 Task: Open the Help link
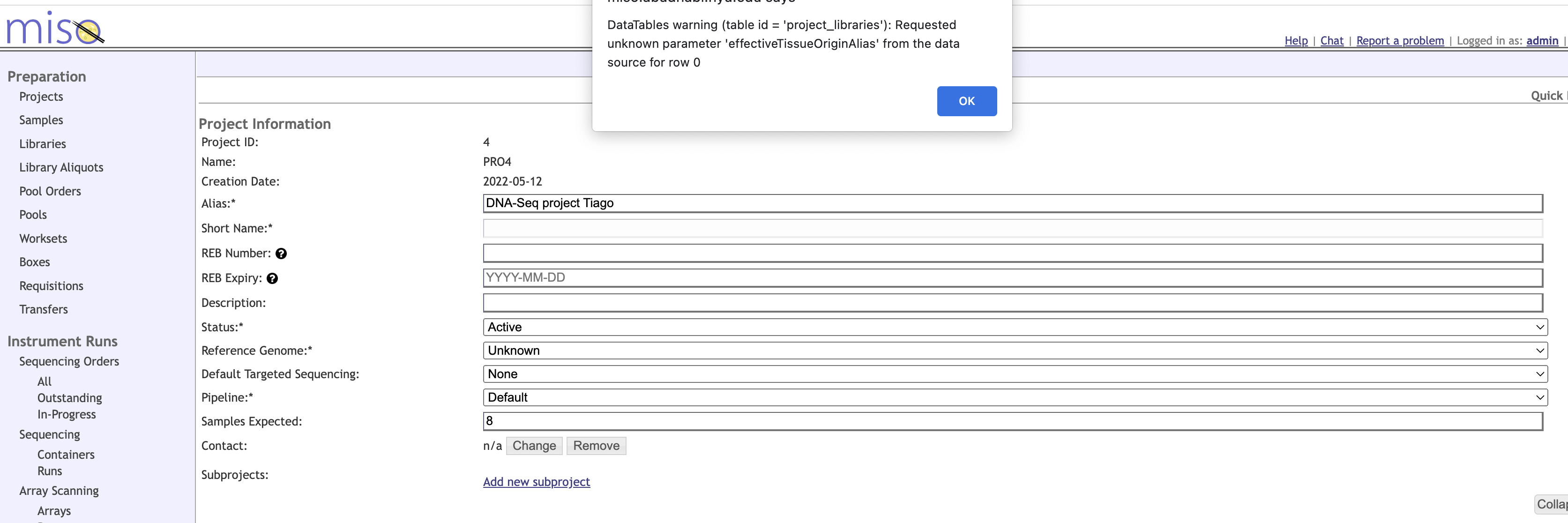pos(1296,41)
